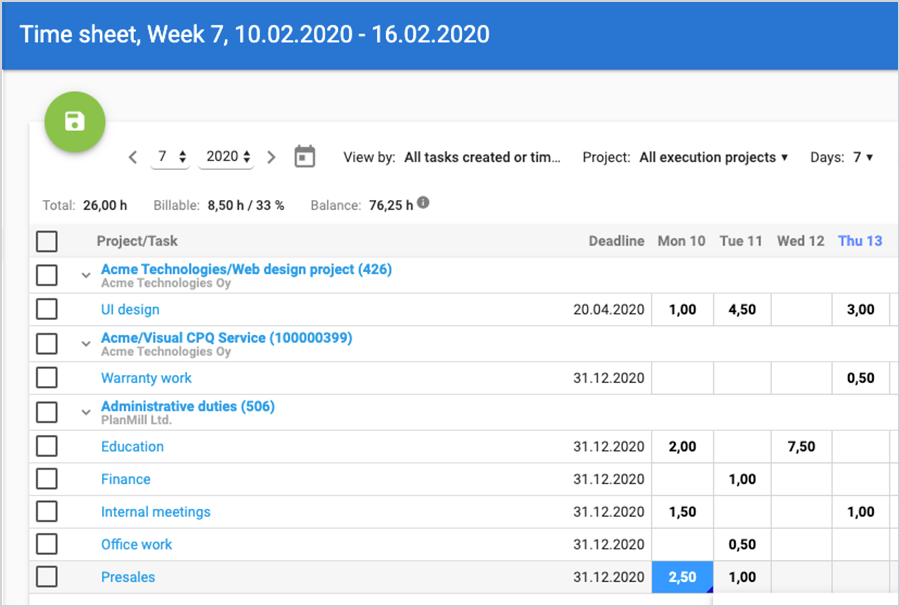Select UI design Monday 1,00 cell
Viewport: 900px width, 607px height.
coord(682,309)
